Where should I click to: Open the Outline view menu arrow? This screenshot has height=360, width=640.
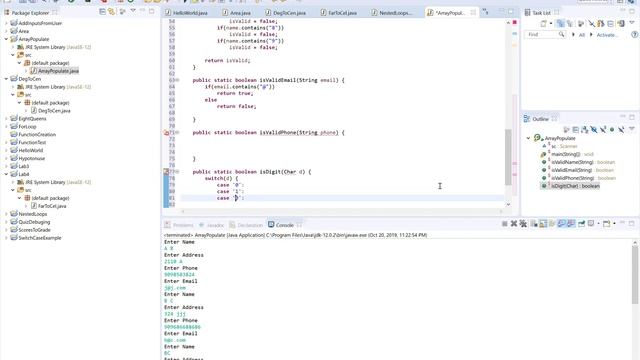(632, 129)
